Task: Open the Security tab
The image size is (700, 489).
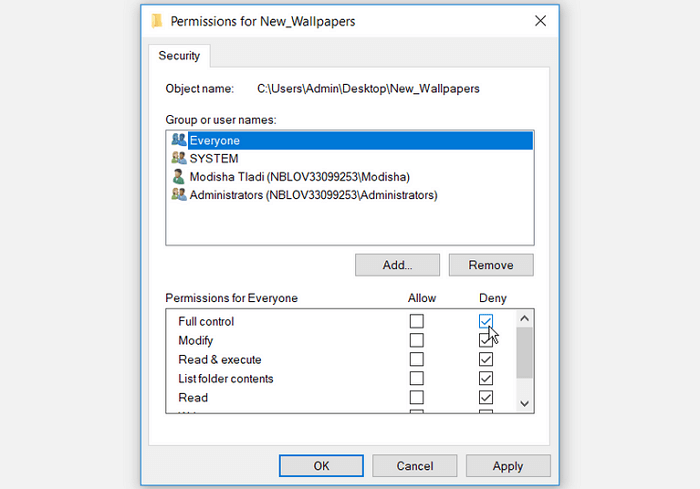Action: (x=179, y=56)
